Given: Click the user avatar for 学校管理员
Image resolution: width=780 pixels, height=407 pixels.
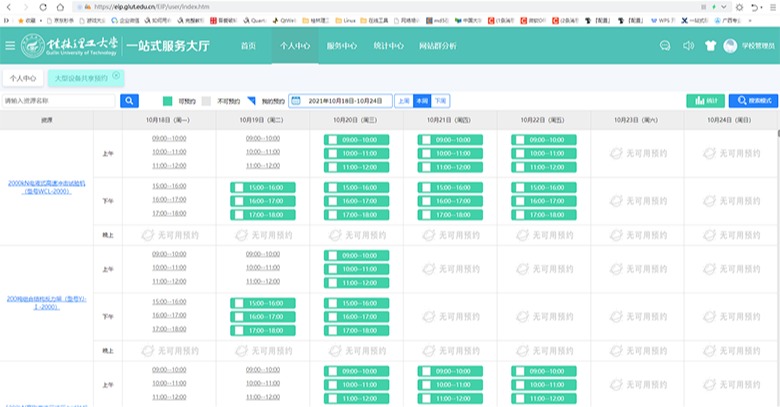Looking at the screenshot, I should click(730, 46).
